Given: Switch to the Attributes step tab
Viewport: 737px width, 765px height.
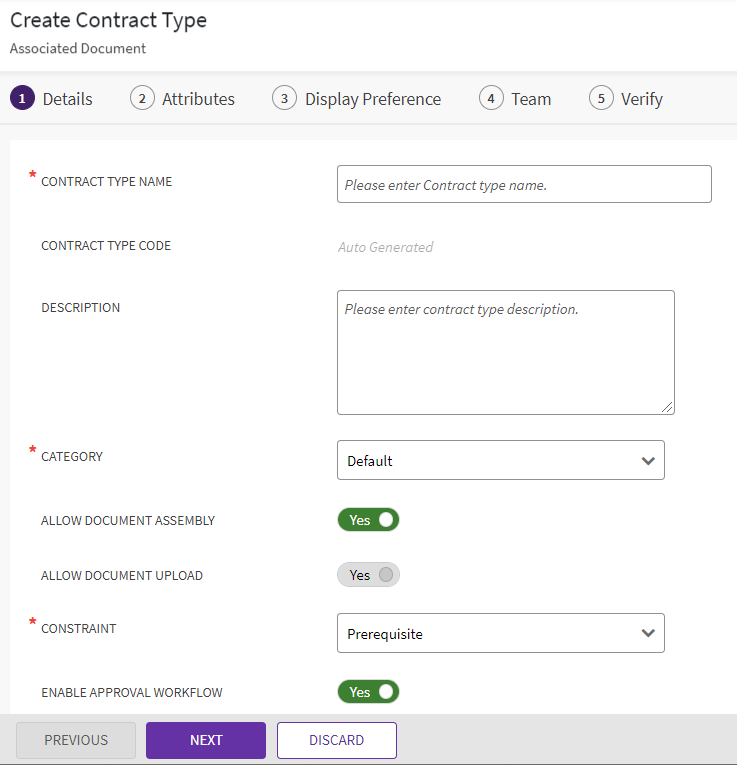Looking at the screenshot, I should point(198,99).
